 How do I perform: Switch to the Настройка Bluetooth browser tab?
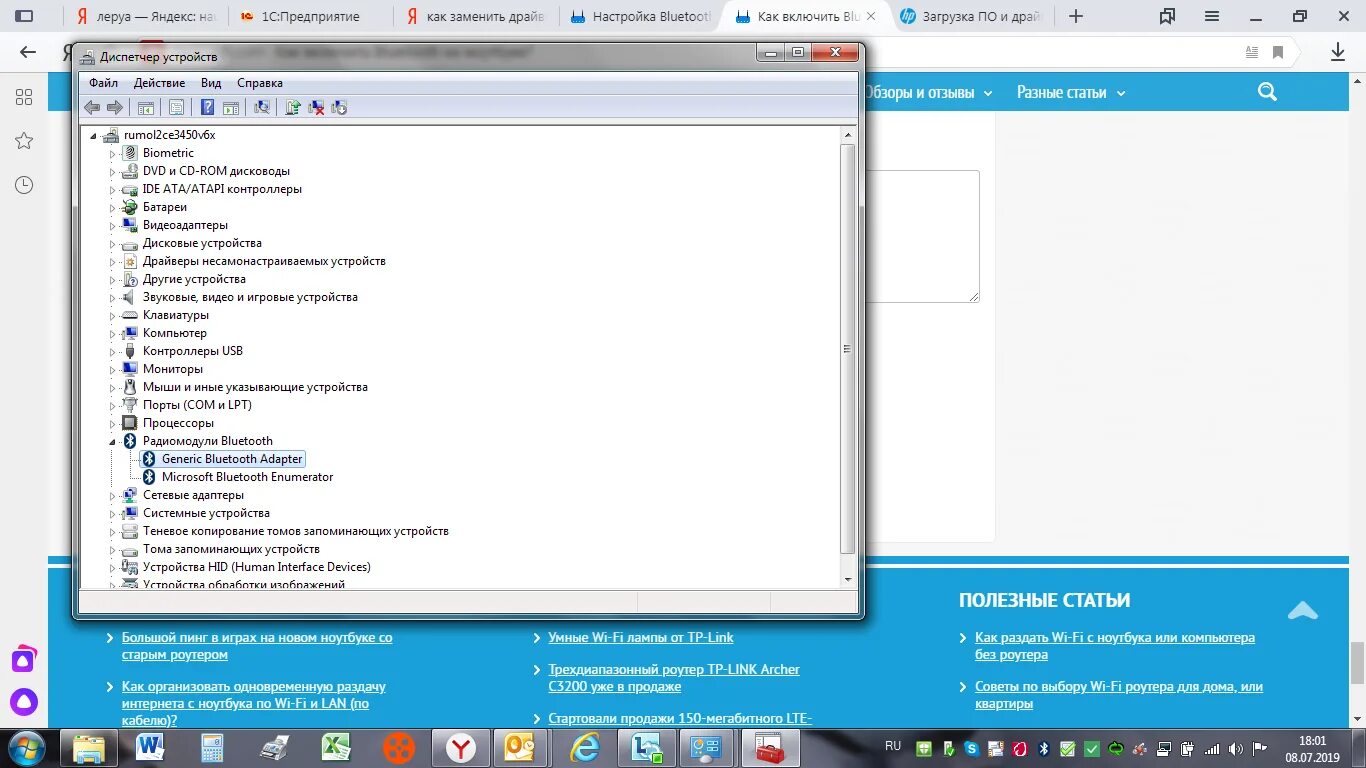click(x=641, y=16)
